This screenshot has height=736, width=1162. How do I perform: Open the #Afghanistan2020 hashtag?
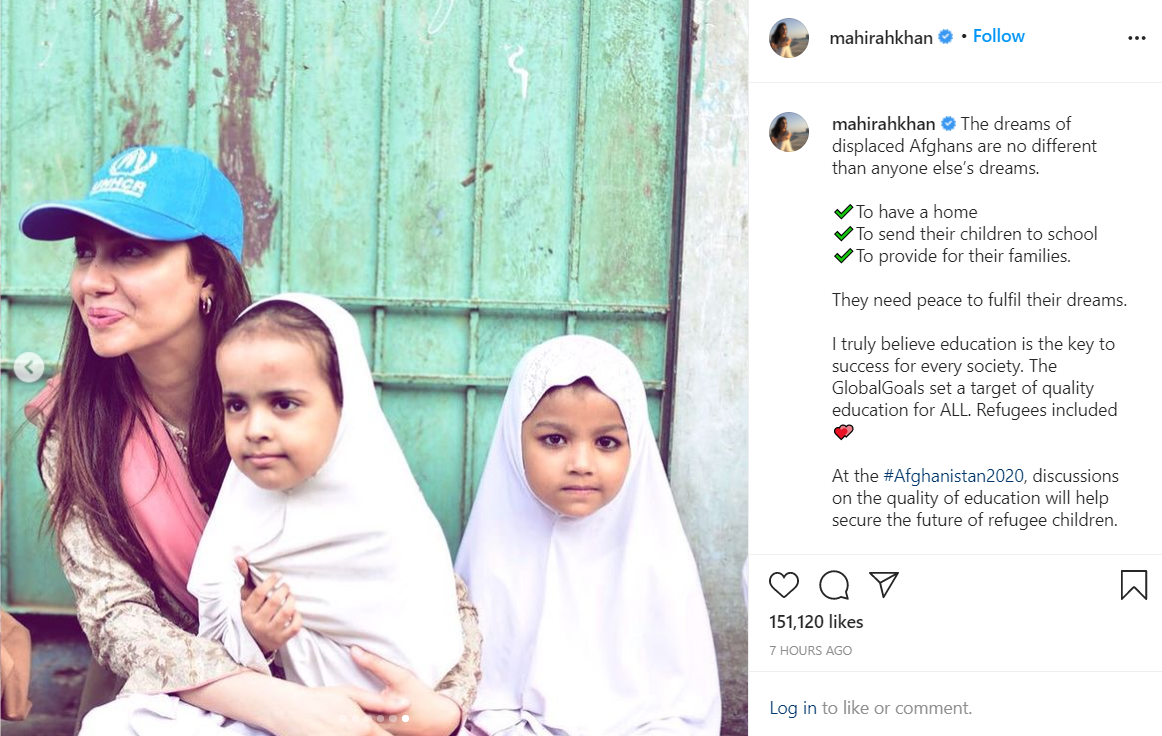[x=954, y=476]
